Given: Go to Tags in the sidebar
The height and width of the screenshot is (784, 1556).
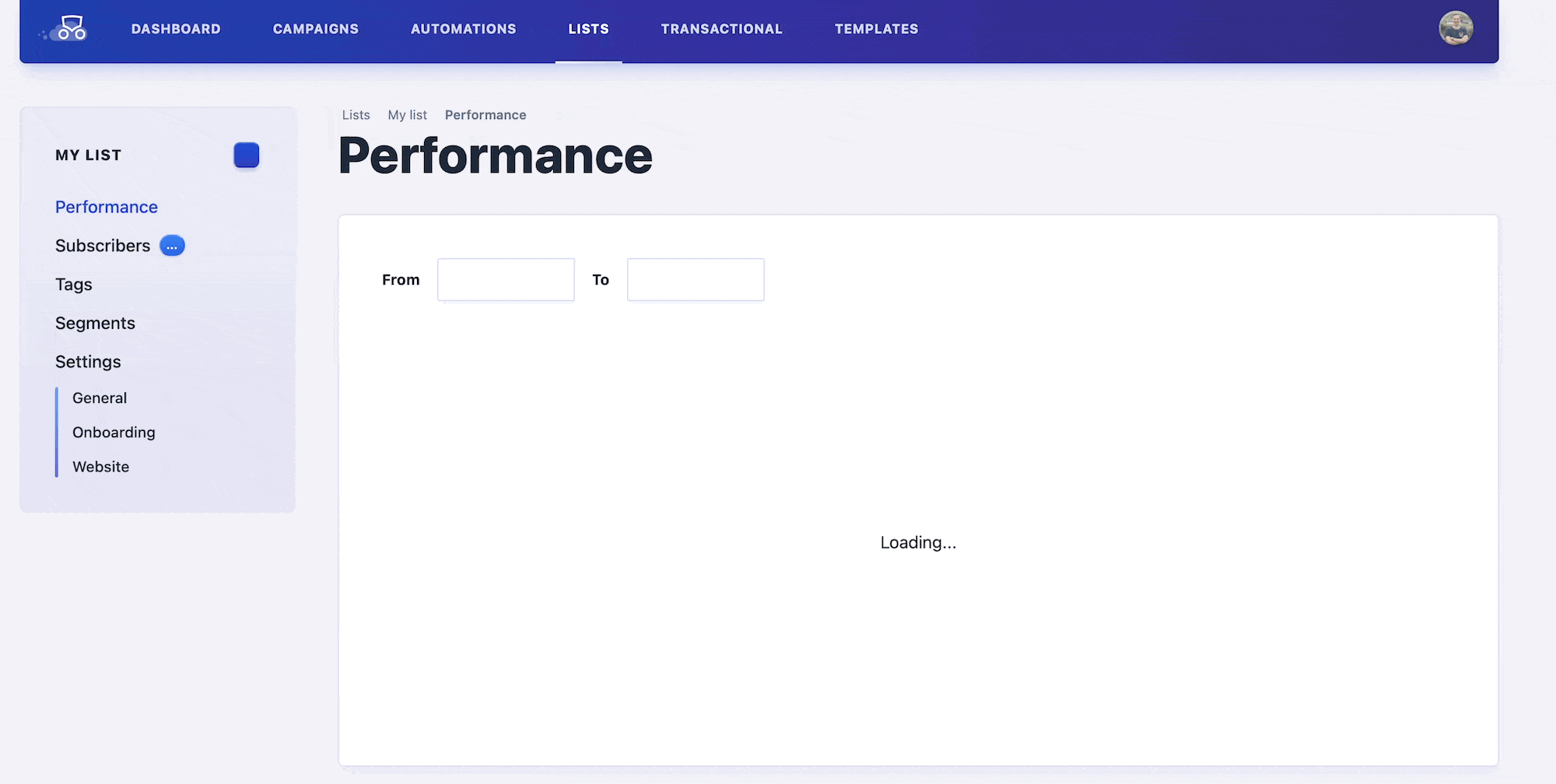Looking at the screenshot, I should [74, 285].
